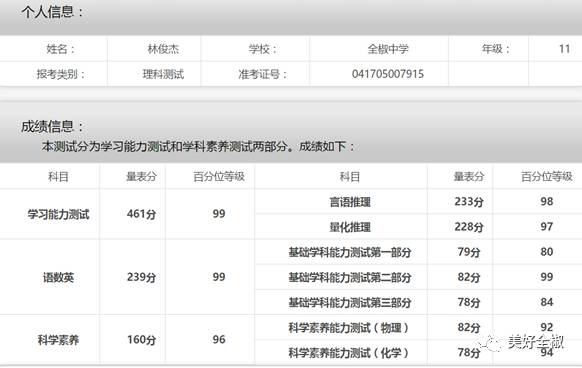This screenshot has width=582, height=368.
Task: Click the score 228分
Action: [x=469, y=227]
